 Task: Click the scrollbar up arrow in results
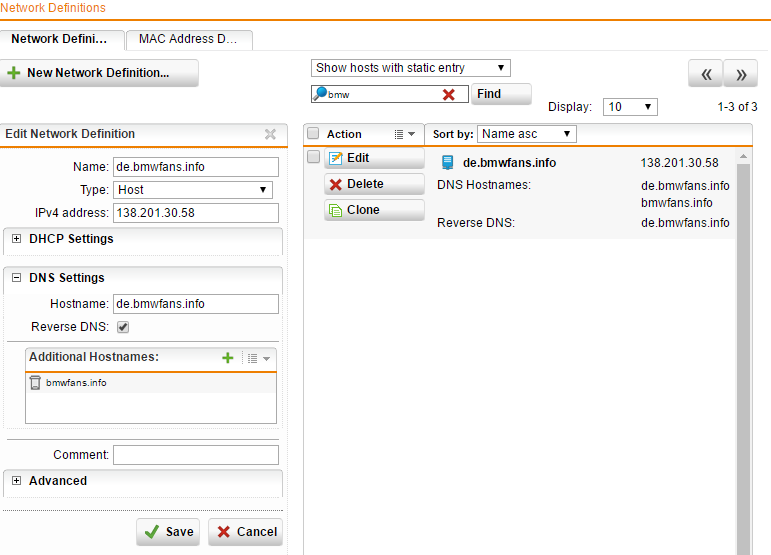click(x=743, y=156)
